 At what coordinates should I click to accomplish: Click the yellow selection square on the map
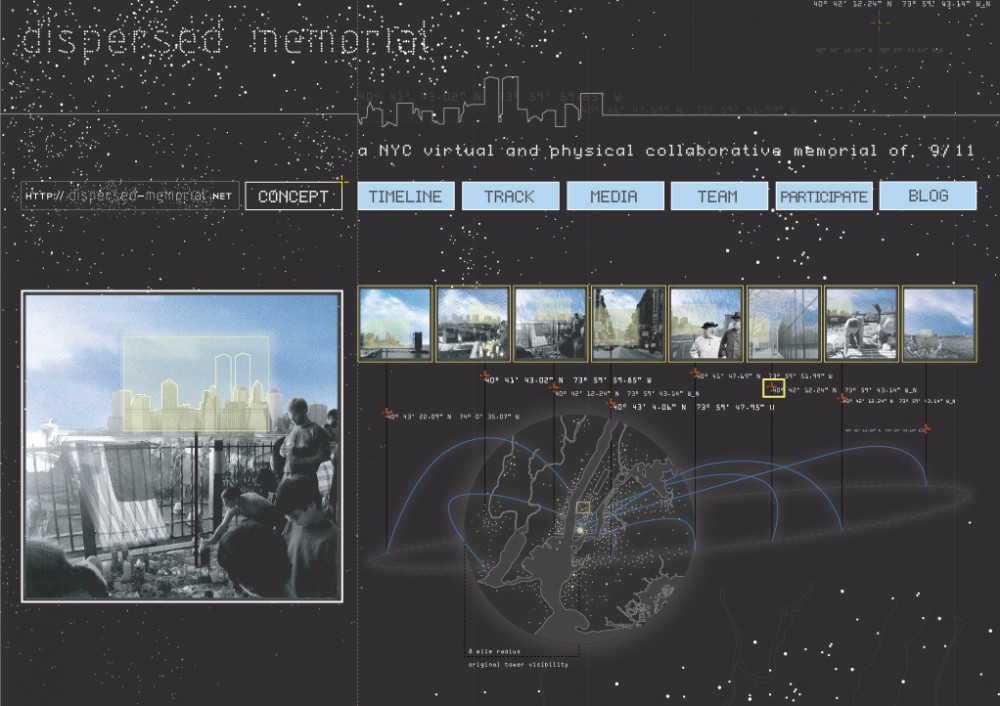click(x=582, y=508)
